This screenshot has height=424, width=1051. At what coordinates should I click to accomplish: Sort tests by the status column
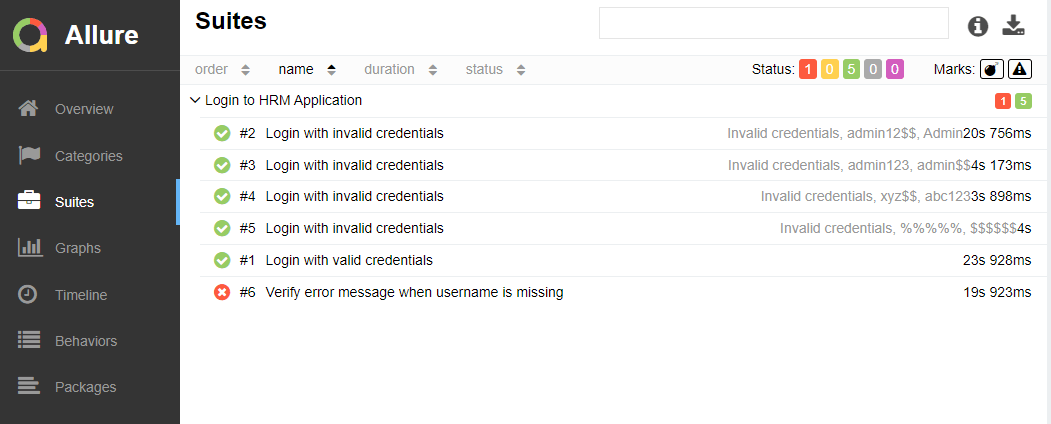(x=494, y=69)
